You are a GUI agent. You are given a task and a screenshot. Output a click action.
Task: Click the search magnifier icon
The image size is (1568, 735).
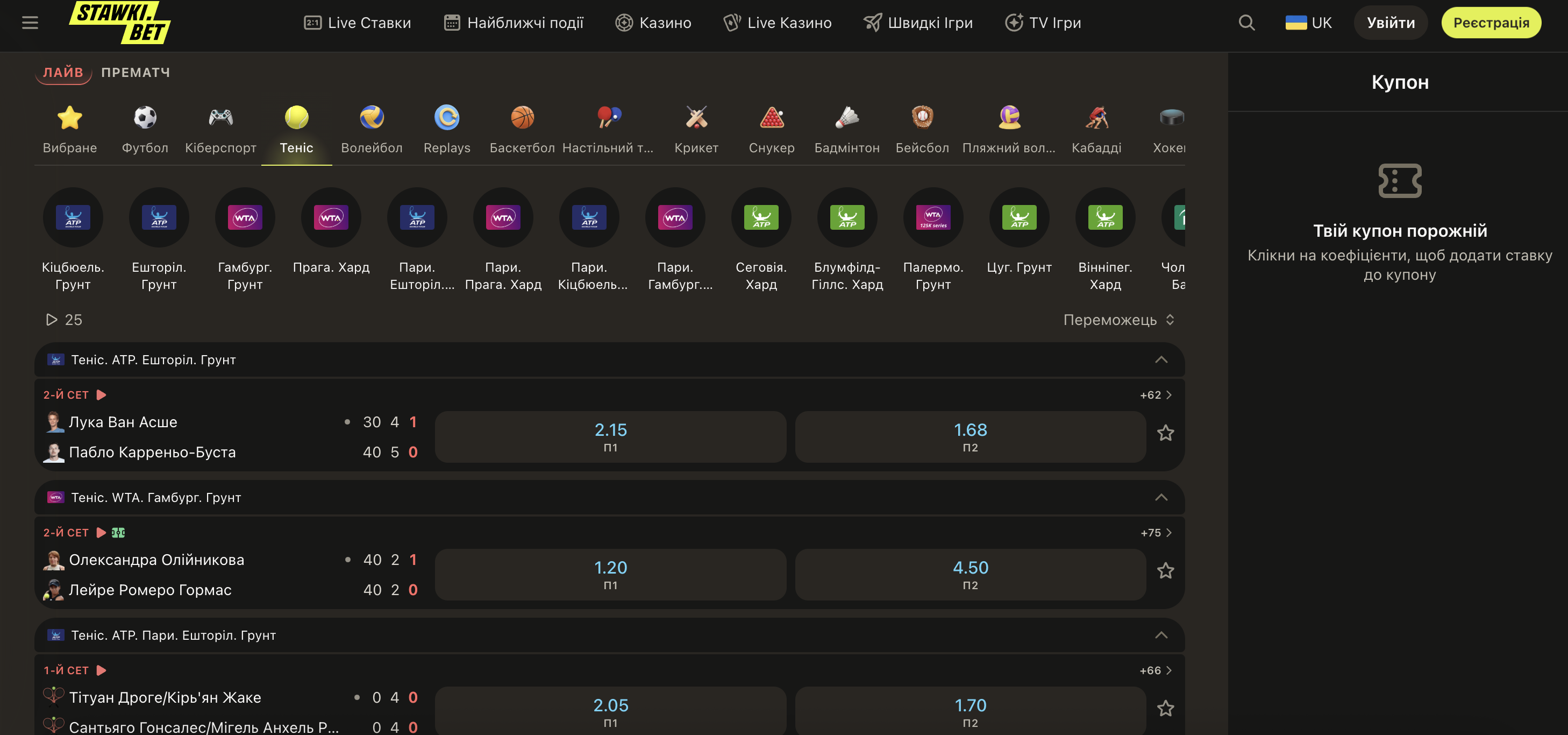(1246, 23)
